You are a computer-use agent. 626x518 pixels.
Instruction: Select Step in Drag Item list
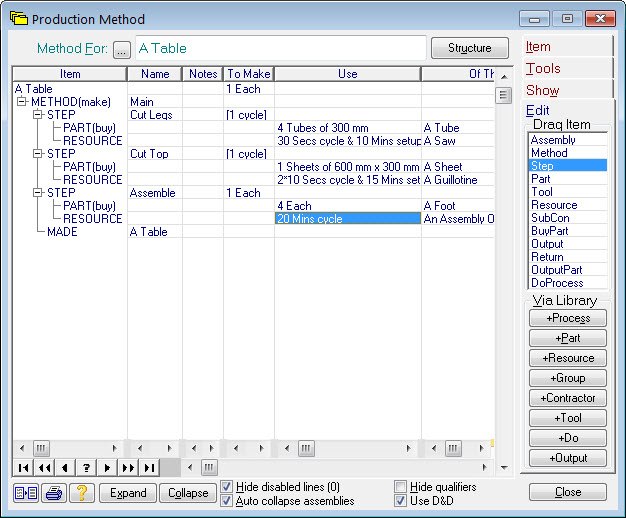pyautogui.click(x=568, y=165)
